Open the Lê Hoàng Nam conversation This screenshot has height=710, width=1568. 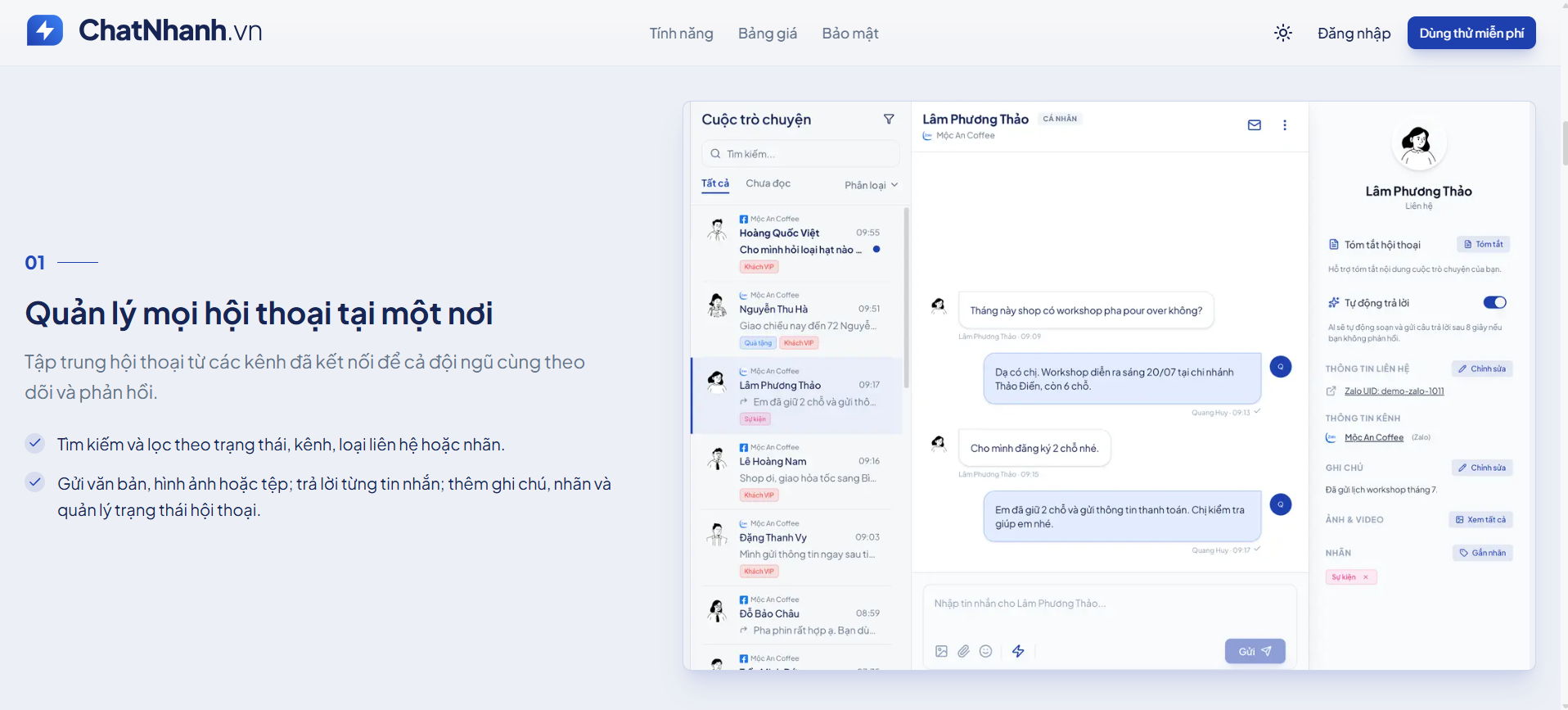[x=798, y=471]
